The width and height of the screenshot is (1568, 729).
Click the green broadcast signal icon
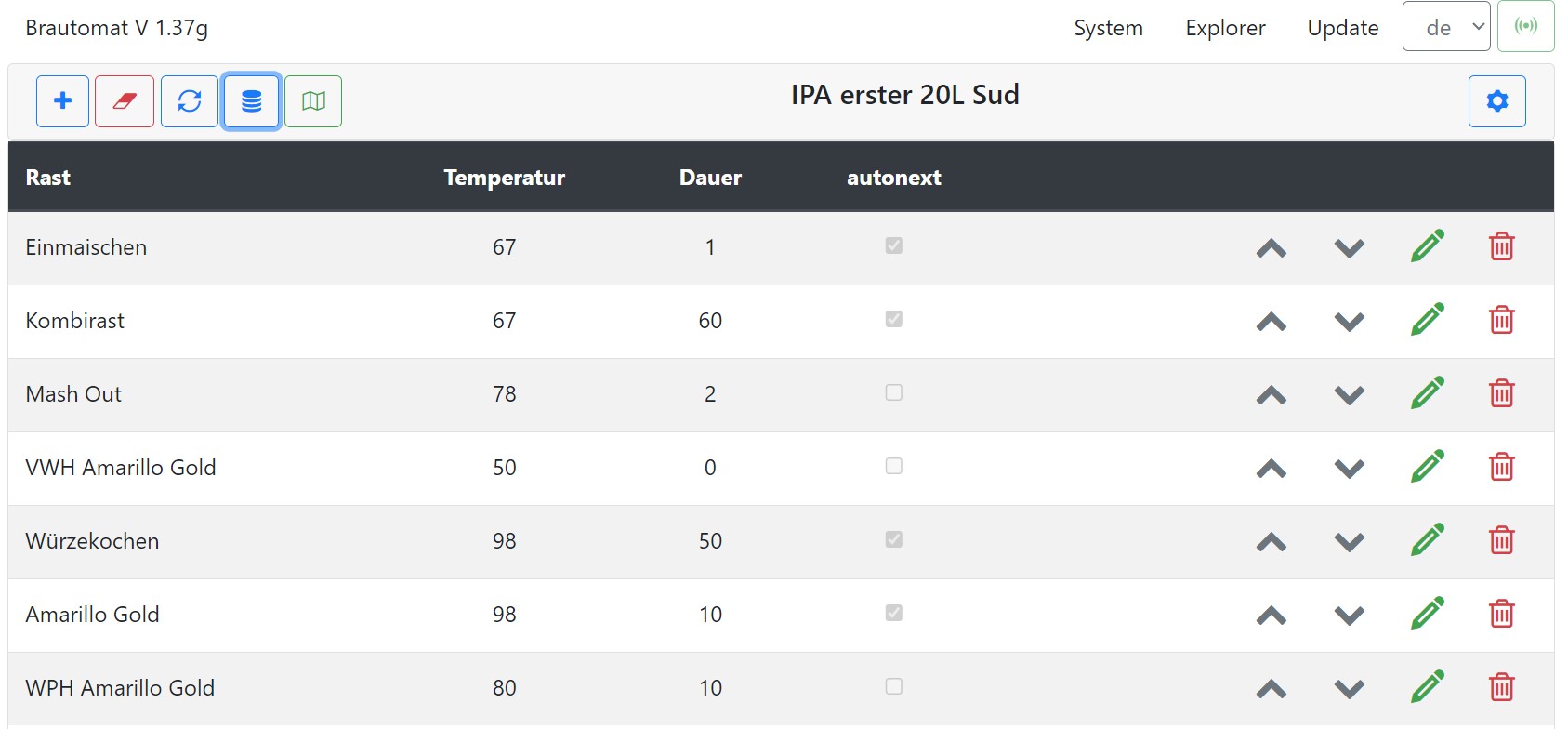[1525, 26]
